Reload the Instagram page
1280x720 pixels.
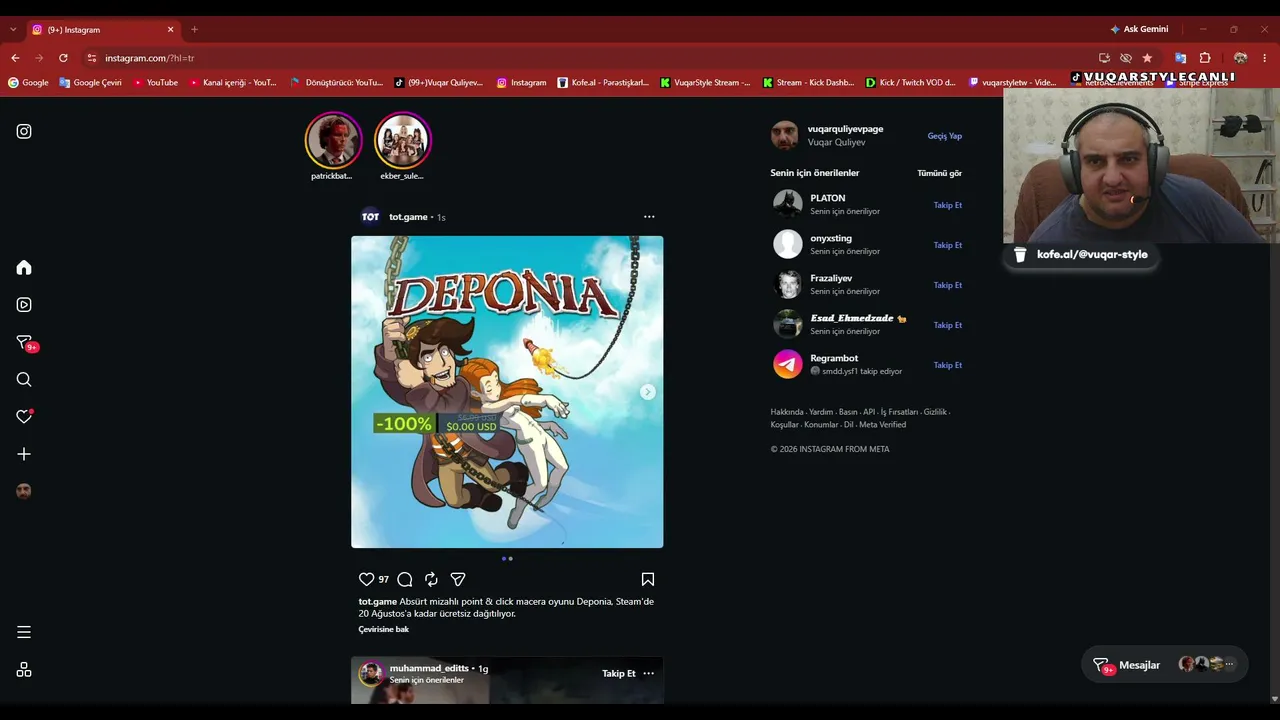pos(63,58)
